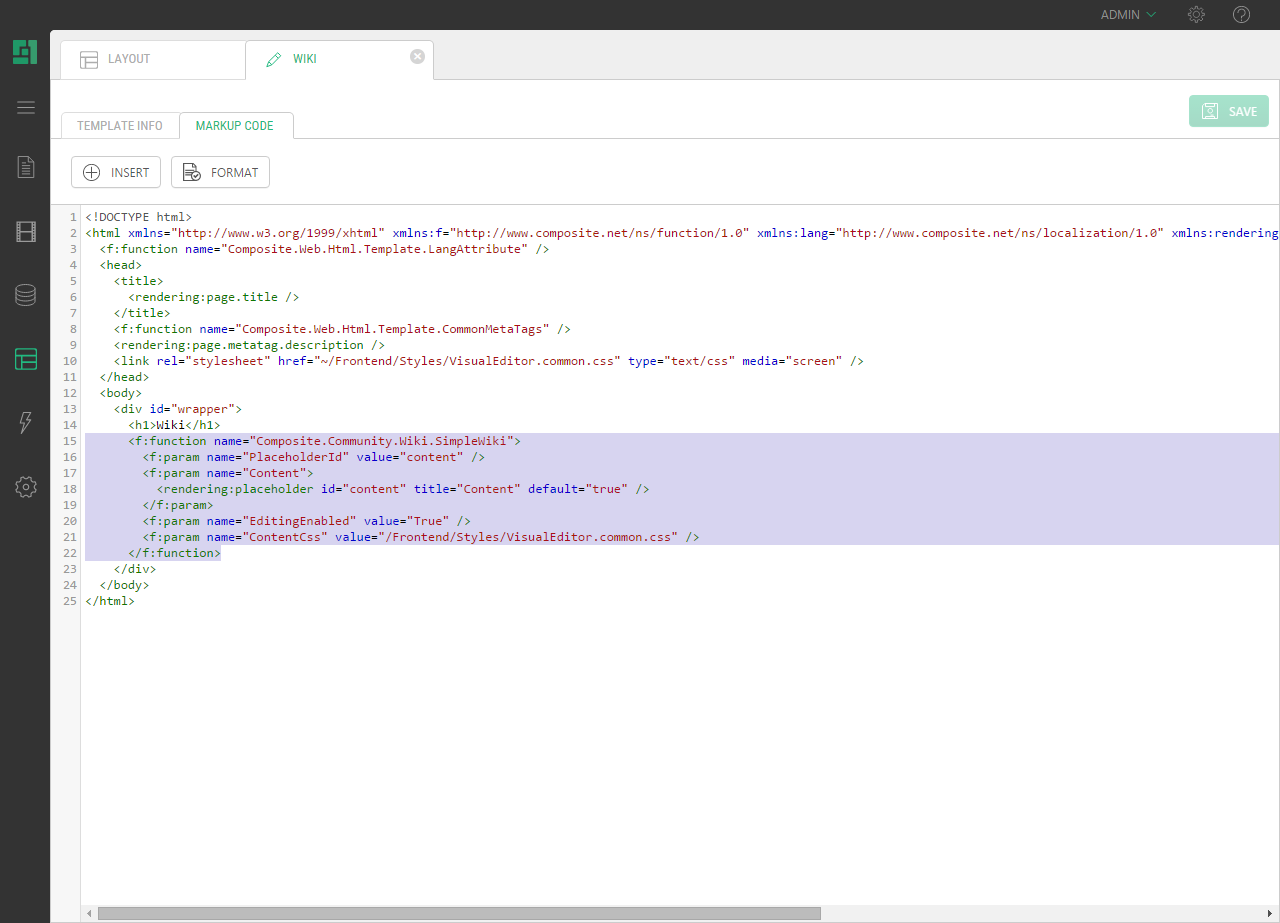
Task: Select the Markup Code tab
Action: coord(235,126)
